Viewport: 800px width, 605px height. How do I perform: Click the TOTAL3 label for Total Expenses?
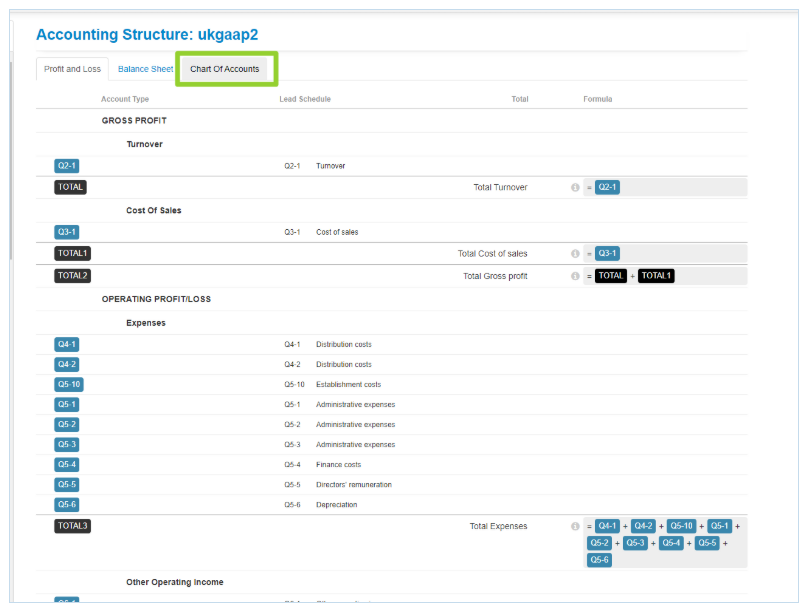coord(72,525)
